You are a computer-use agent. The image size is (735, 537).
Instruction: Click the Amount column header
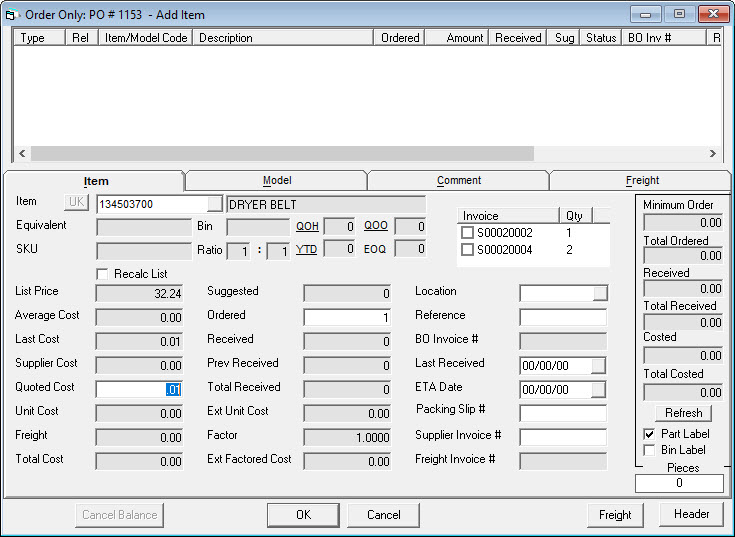pyautogui.click(x=457, y=37)
